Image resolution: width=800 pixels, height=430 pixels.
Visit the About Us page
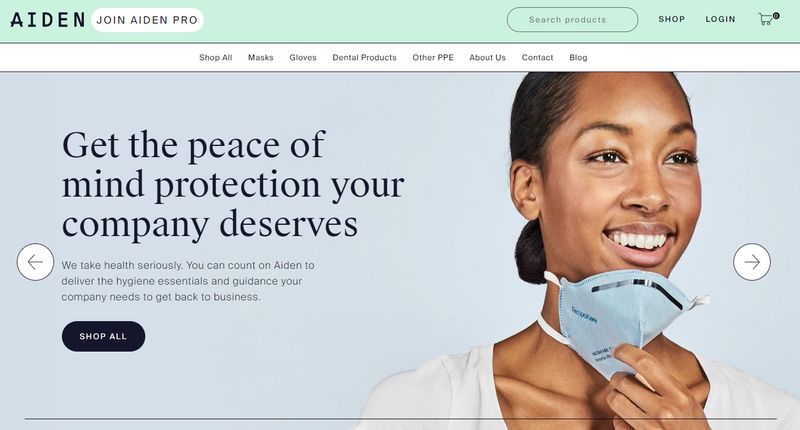[487, 58]
